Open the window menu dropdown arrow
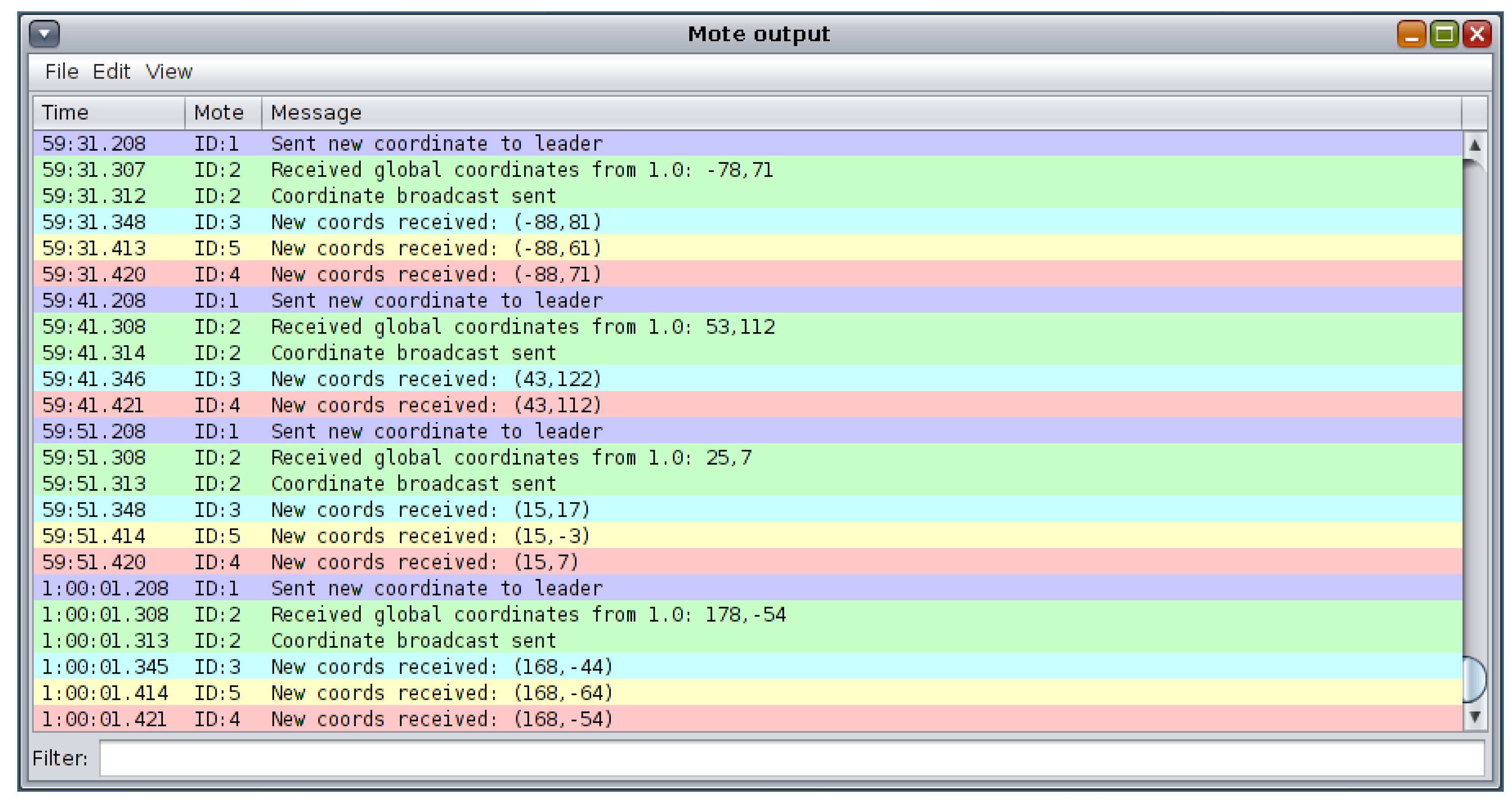The height and width of the screenshot is (804, 1512). point(44,34)
